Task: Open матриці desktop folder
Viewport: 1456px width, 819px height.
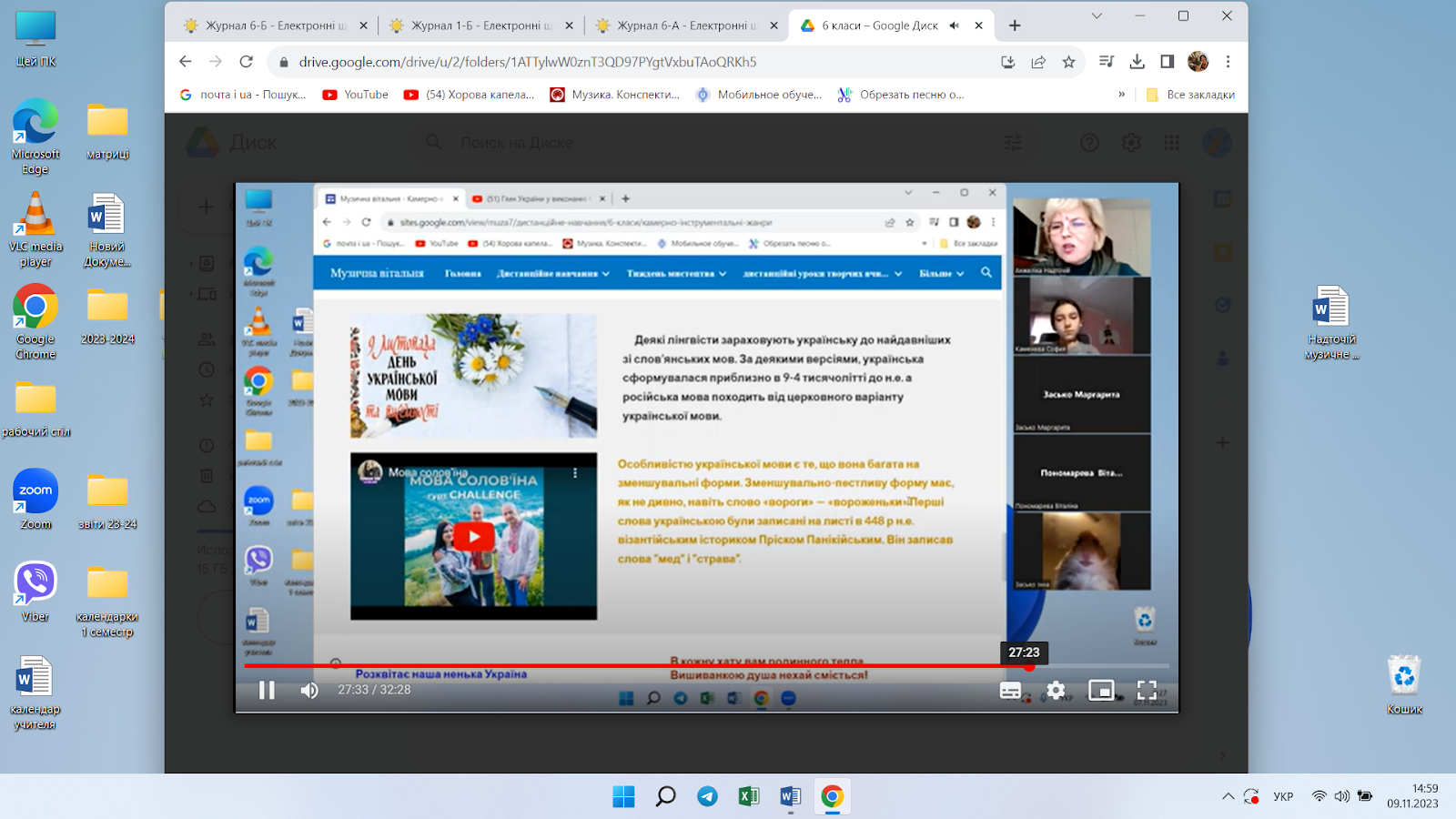Action: 107,129
